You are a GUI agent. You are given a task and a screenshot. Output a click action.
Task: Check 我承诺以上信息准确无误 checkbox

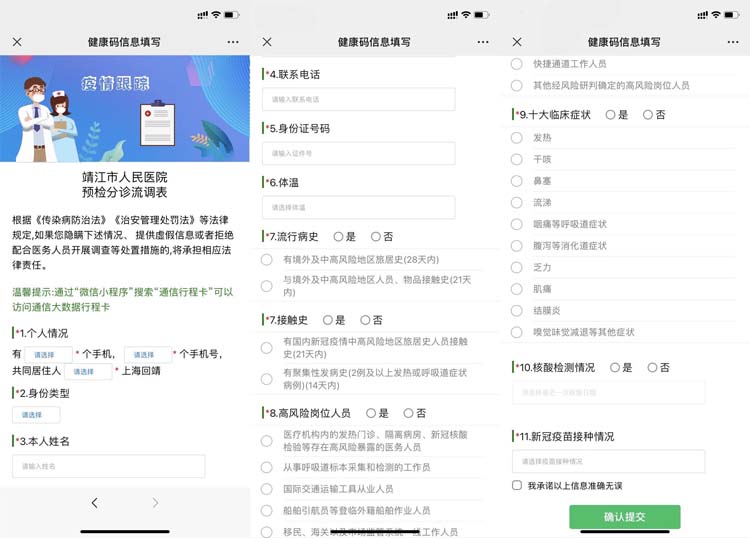517,485
